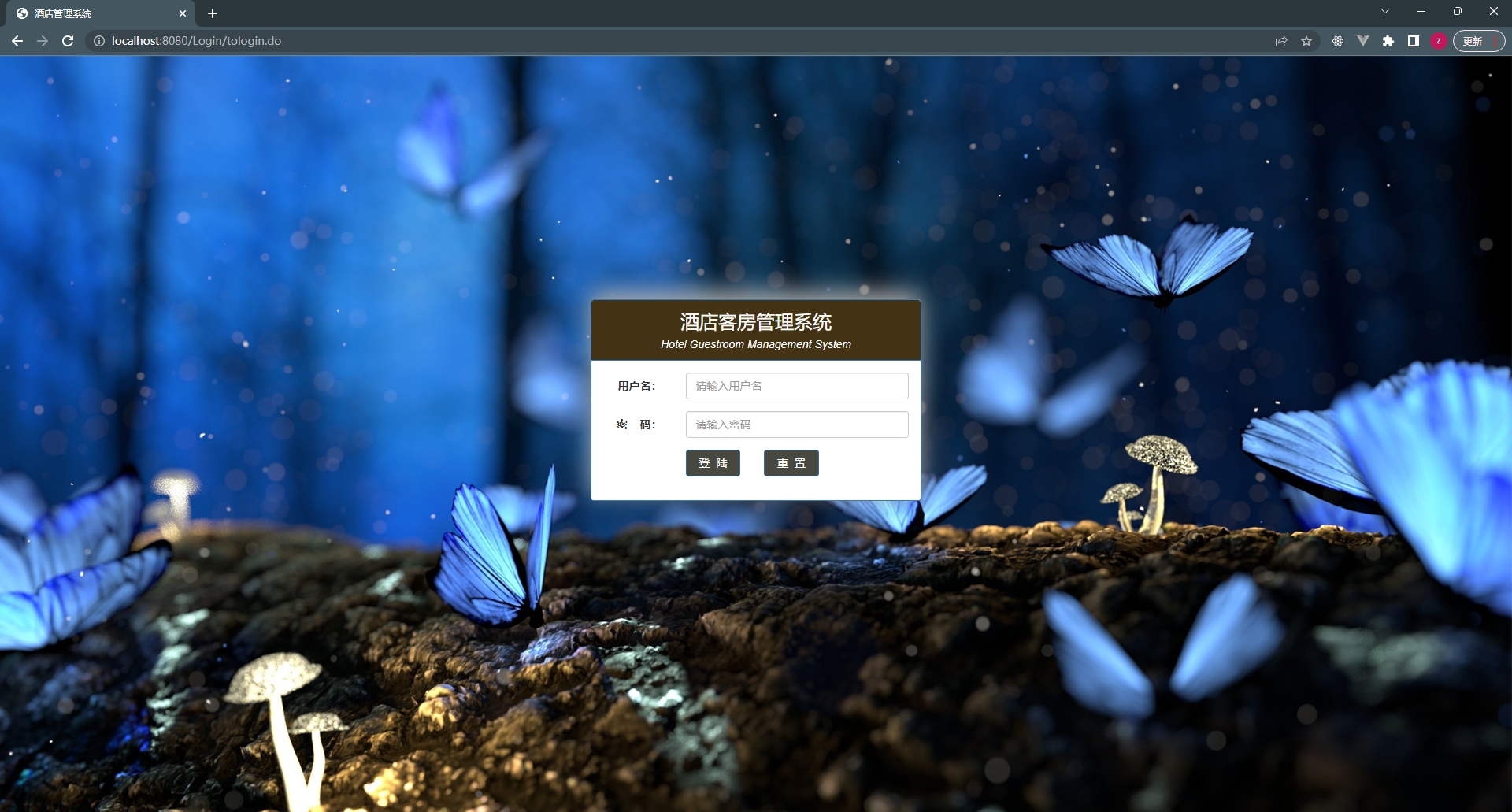
Task: Bookmark this page with the star icon
Action: click(1306, 41)
